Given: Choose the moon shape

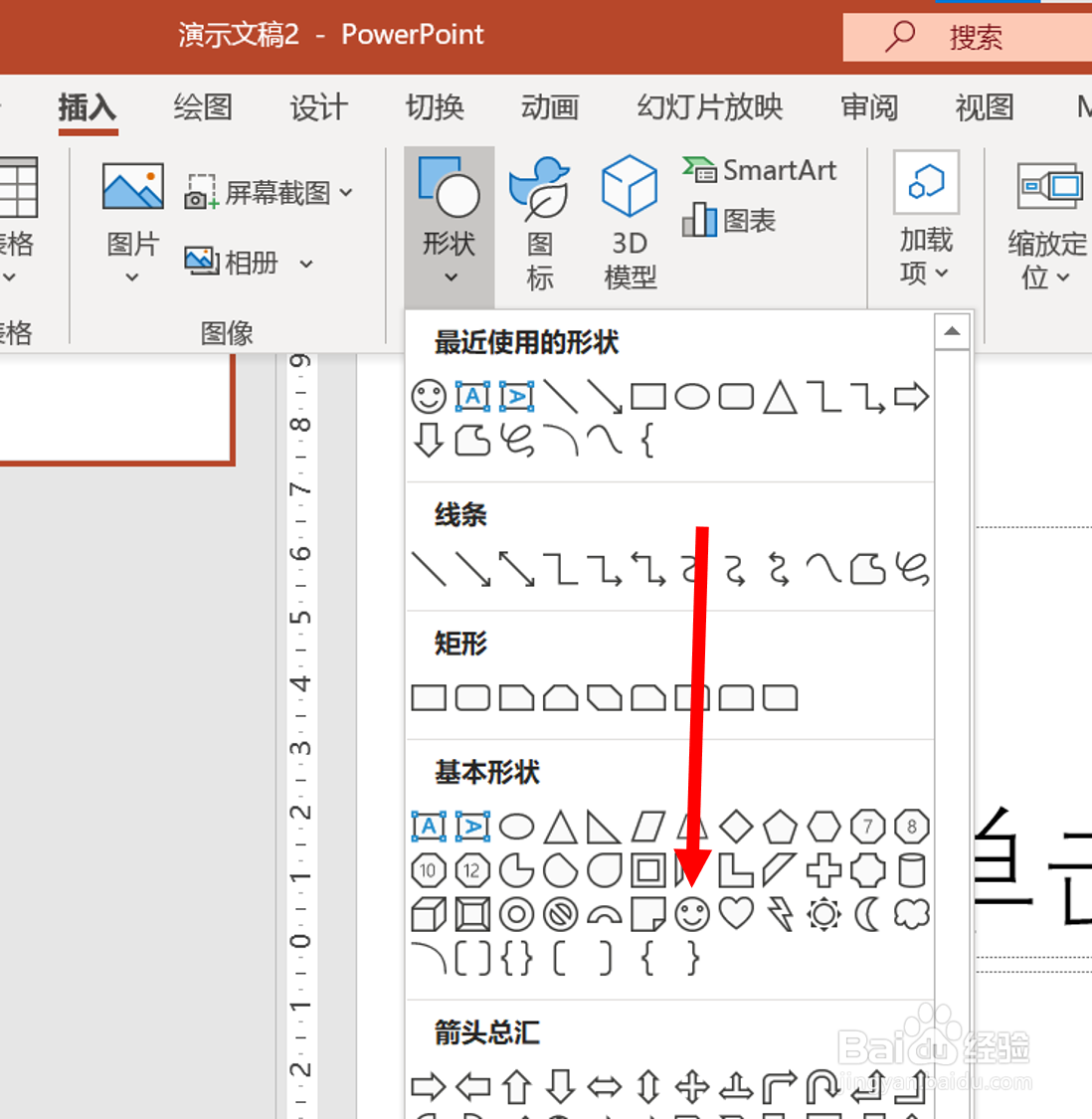Looking at the screenshot, I should (x=868, y=914).
